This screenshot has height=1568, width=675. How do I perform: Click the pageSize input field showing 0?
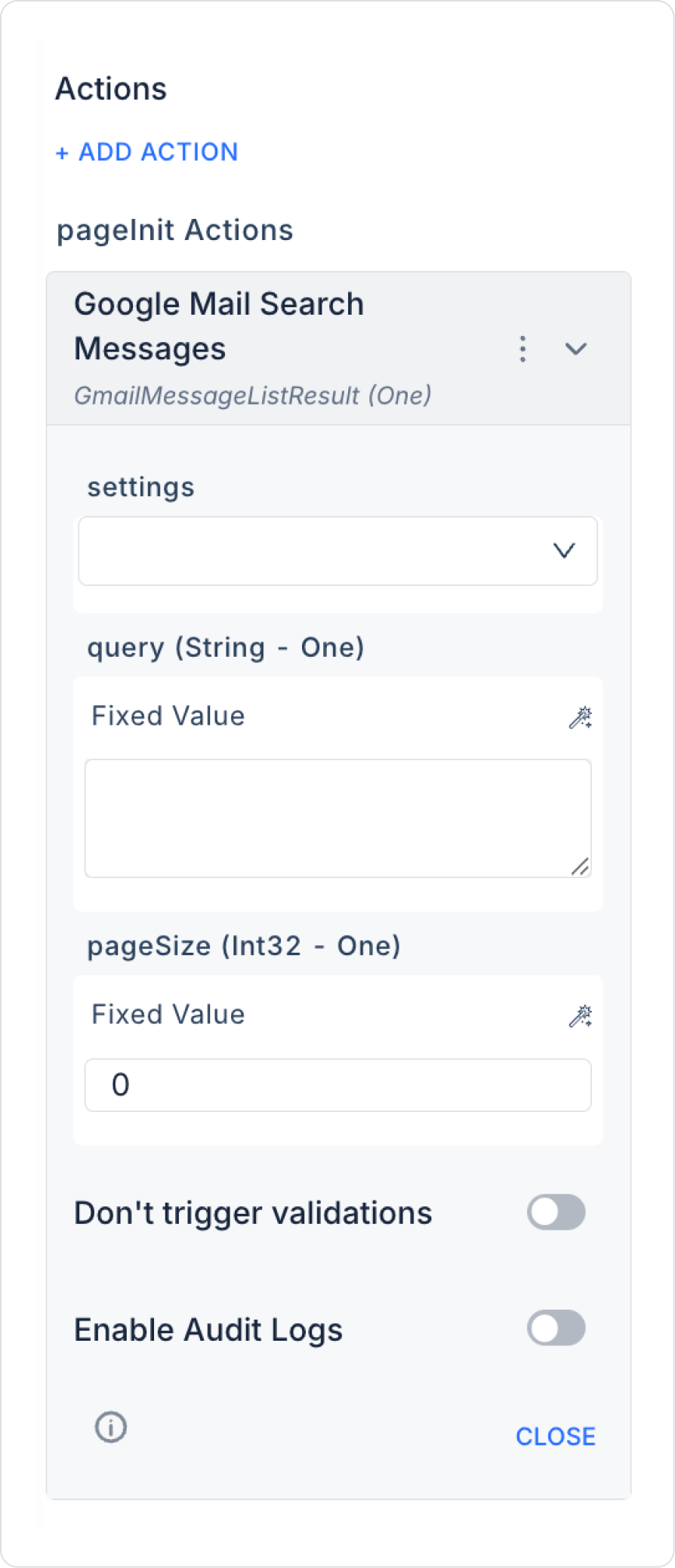pos(337,1085)
